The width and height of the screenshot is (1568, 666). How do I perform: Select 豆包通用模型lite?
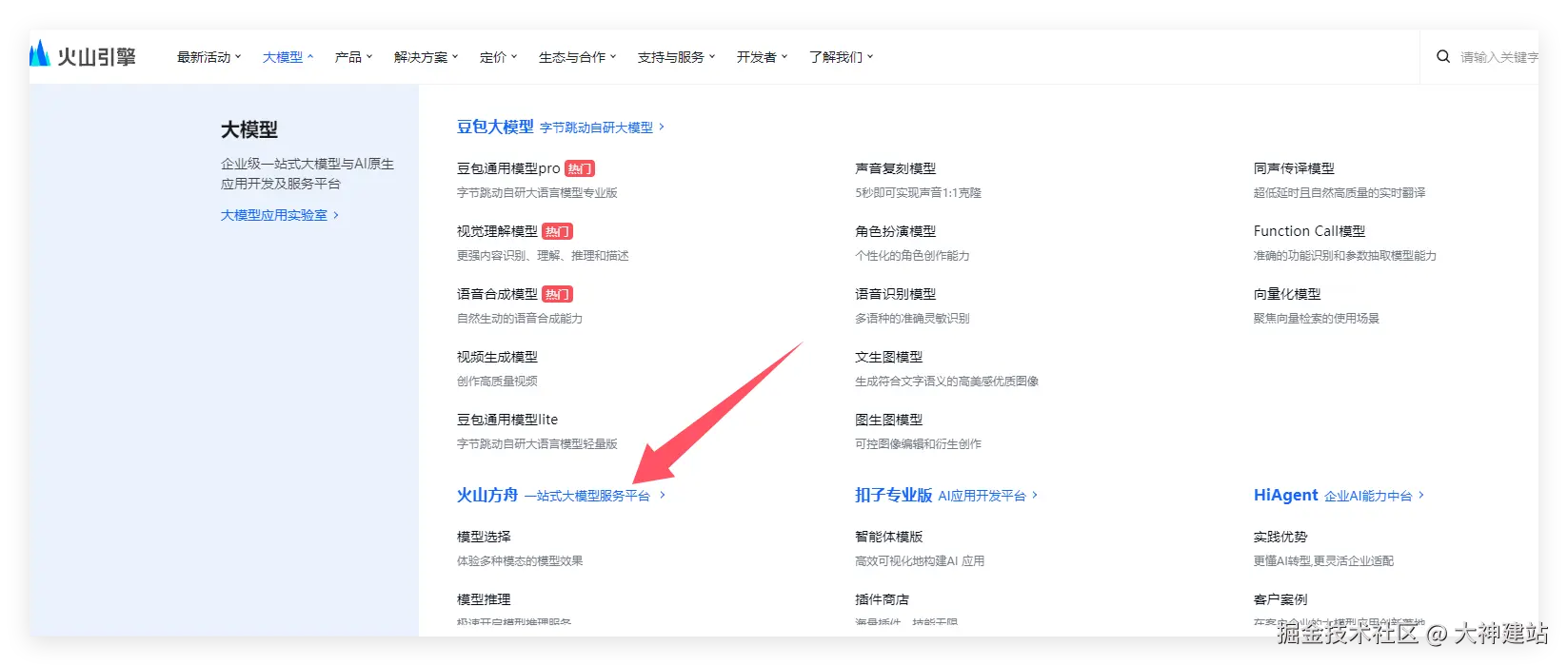[507, 420]
